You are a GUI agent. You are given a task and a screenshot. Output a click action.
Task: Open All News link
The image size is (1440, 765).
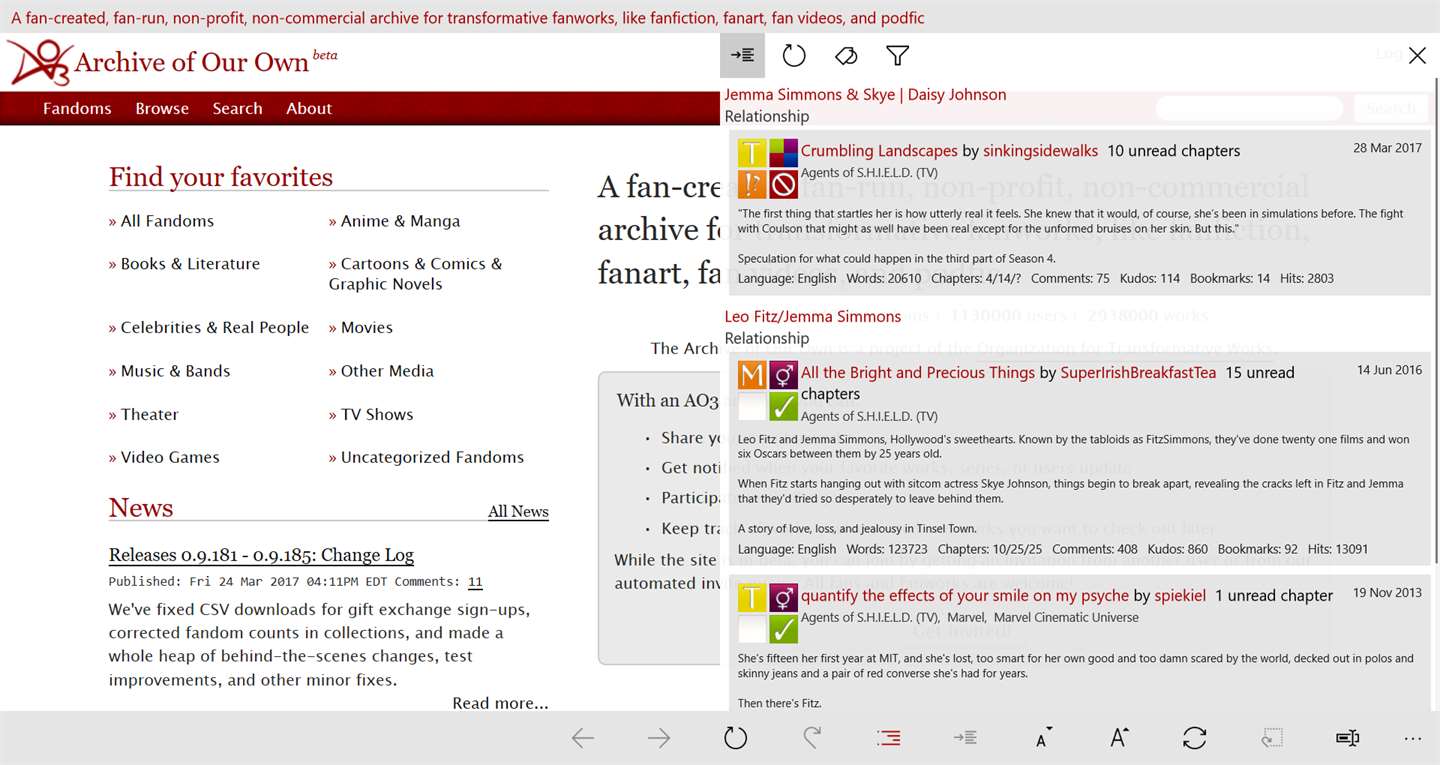tap(518, 511)
